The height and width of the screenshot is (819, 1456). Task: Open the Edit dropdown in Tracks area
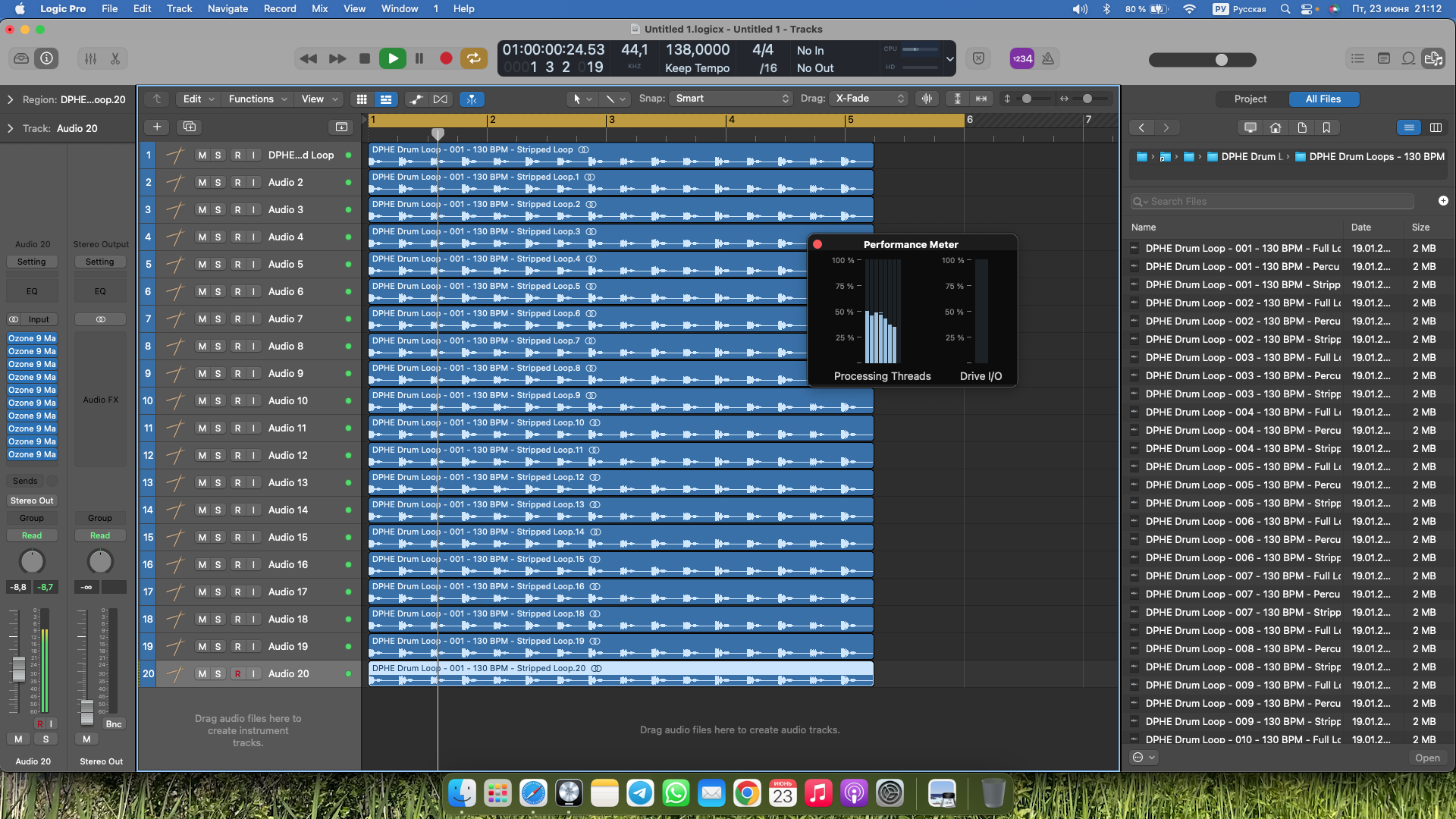[199, 99]
